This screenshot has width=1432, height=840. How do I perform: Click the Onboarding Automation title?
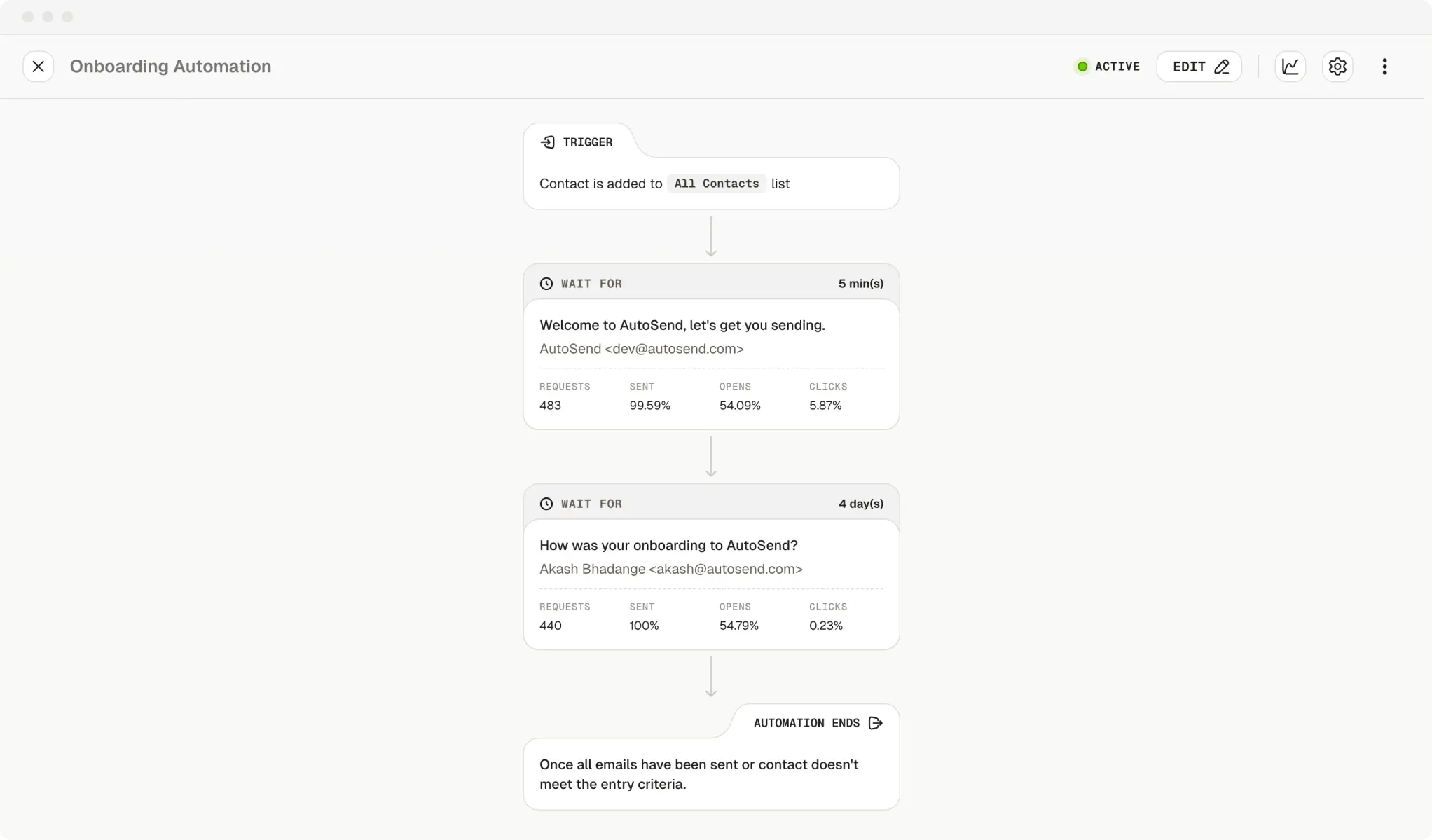coord(170,67)
